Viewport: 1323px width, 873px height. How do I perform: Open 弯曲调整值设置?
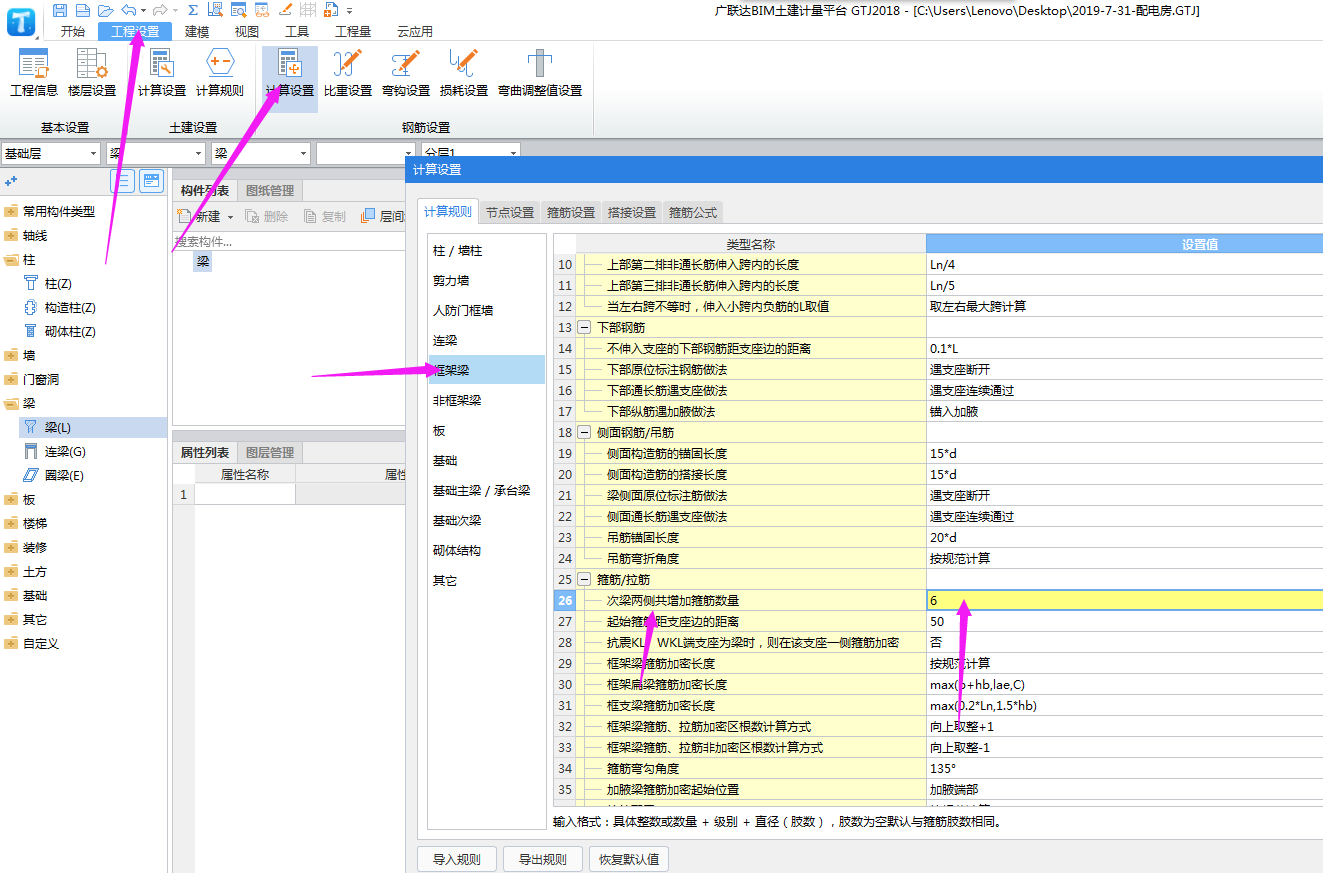540,72
